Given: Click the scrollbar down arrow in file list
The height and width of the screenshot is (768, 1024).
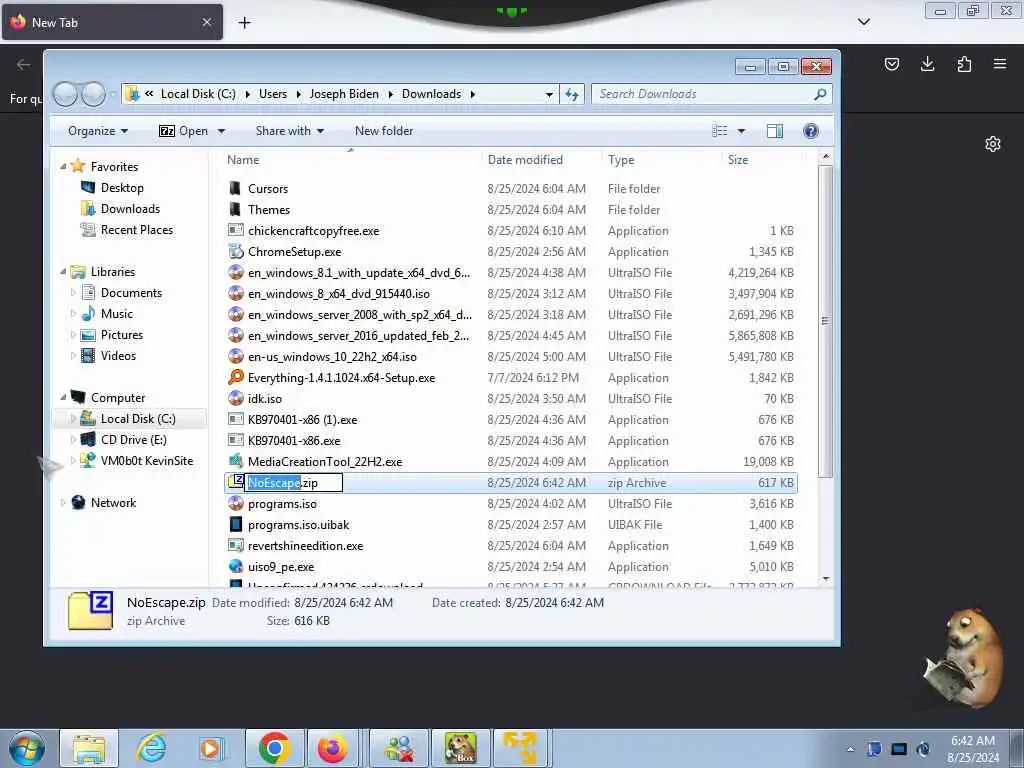Looking at the screenshot, I should click(825, 579).
